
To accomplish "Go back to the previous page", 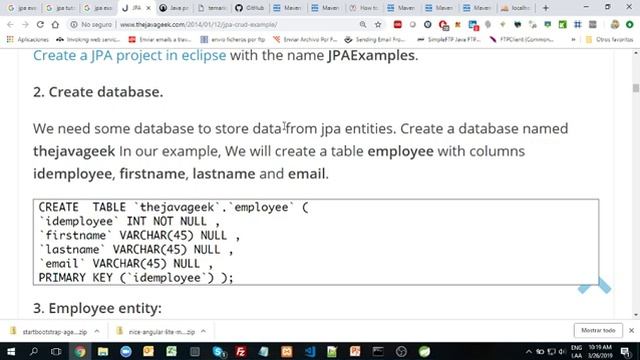I will point(10,24).
